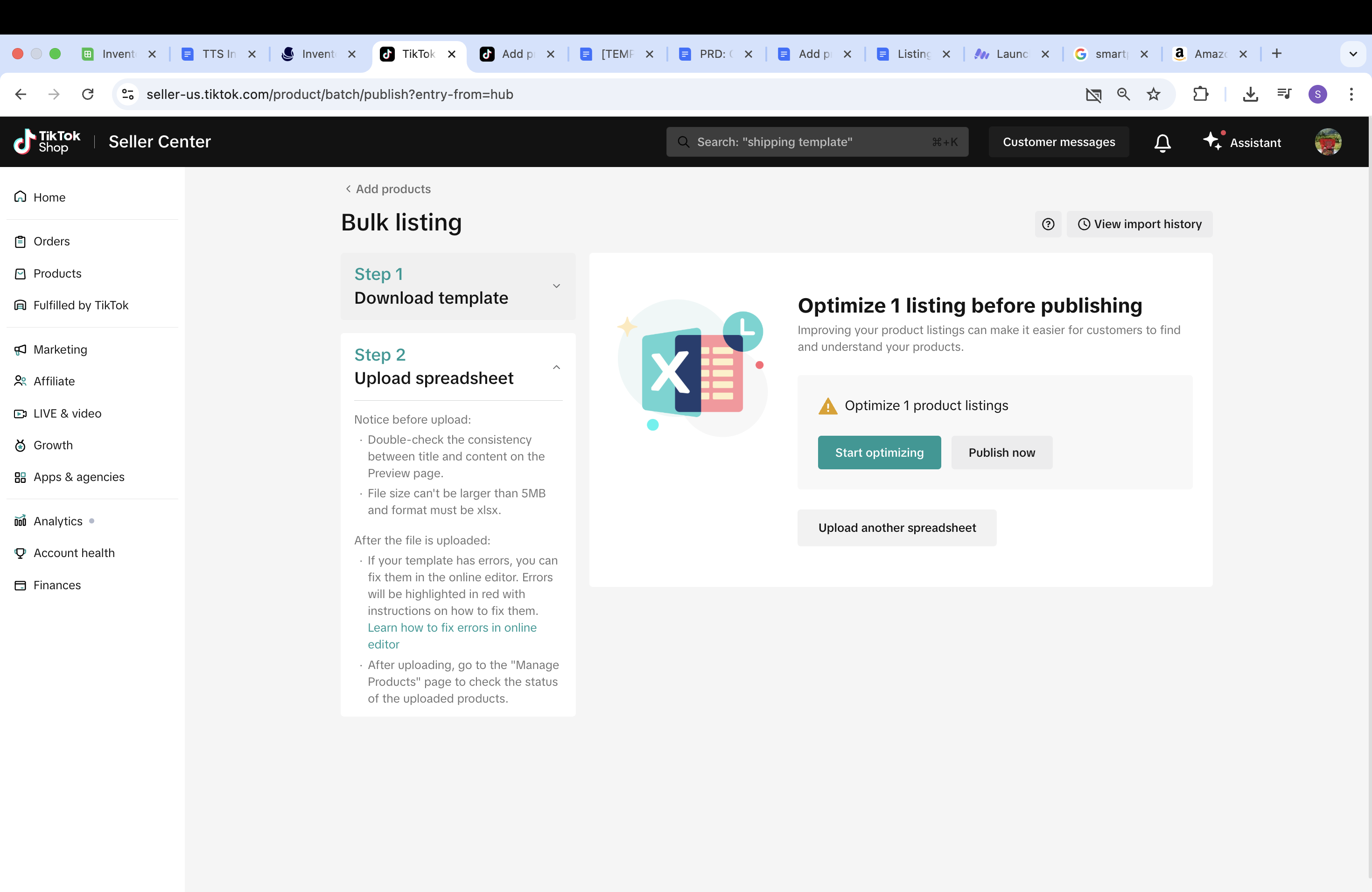This screenshot has width=1372, height=892.
Task: Open browser extensions puzzle icon
Action: [x=1200, y=94]
